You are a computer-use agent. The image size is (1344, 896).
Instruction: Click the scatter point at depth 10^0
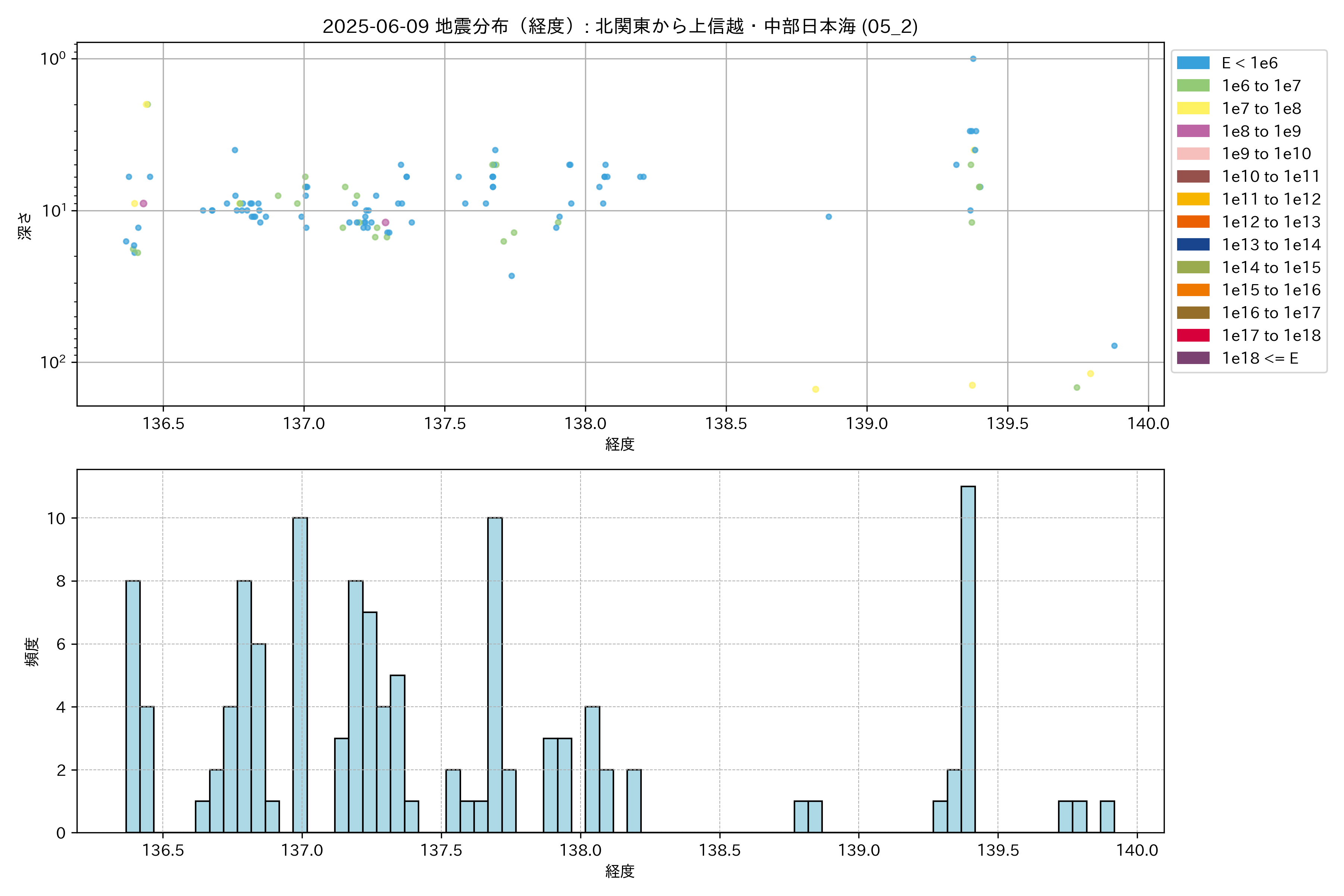(x=973, y=59)
